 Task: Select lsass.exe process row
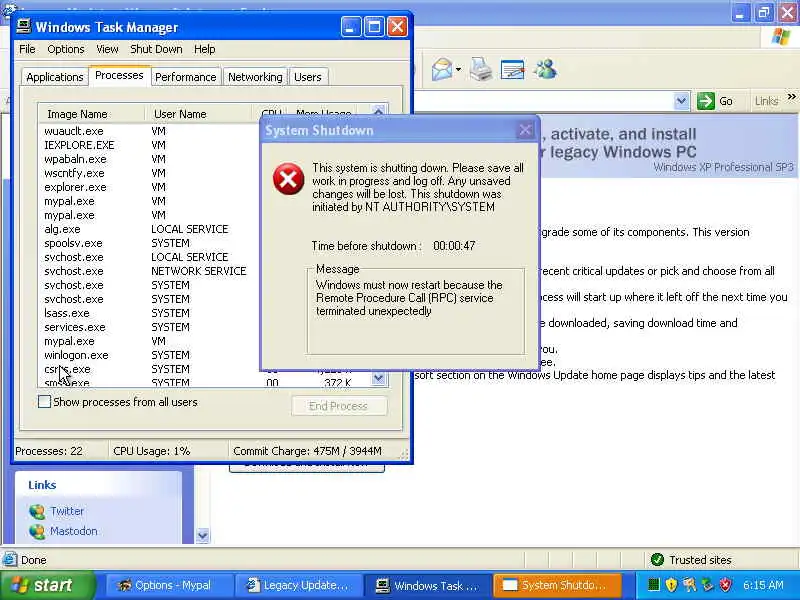click(x=151, y=313)
